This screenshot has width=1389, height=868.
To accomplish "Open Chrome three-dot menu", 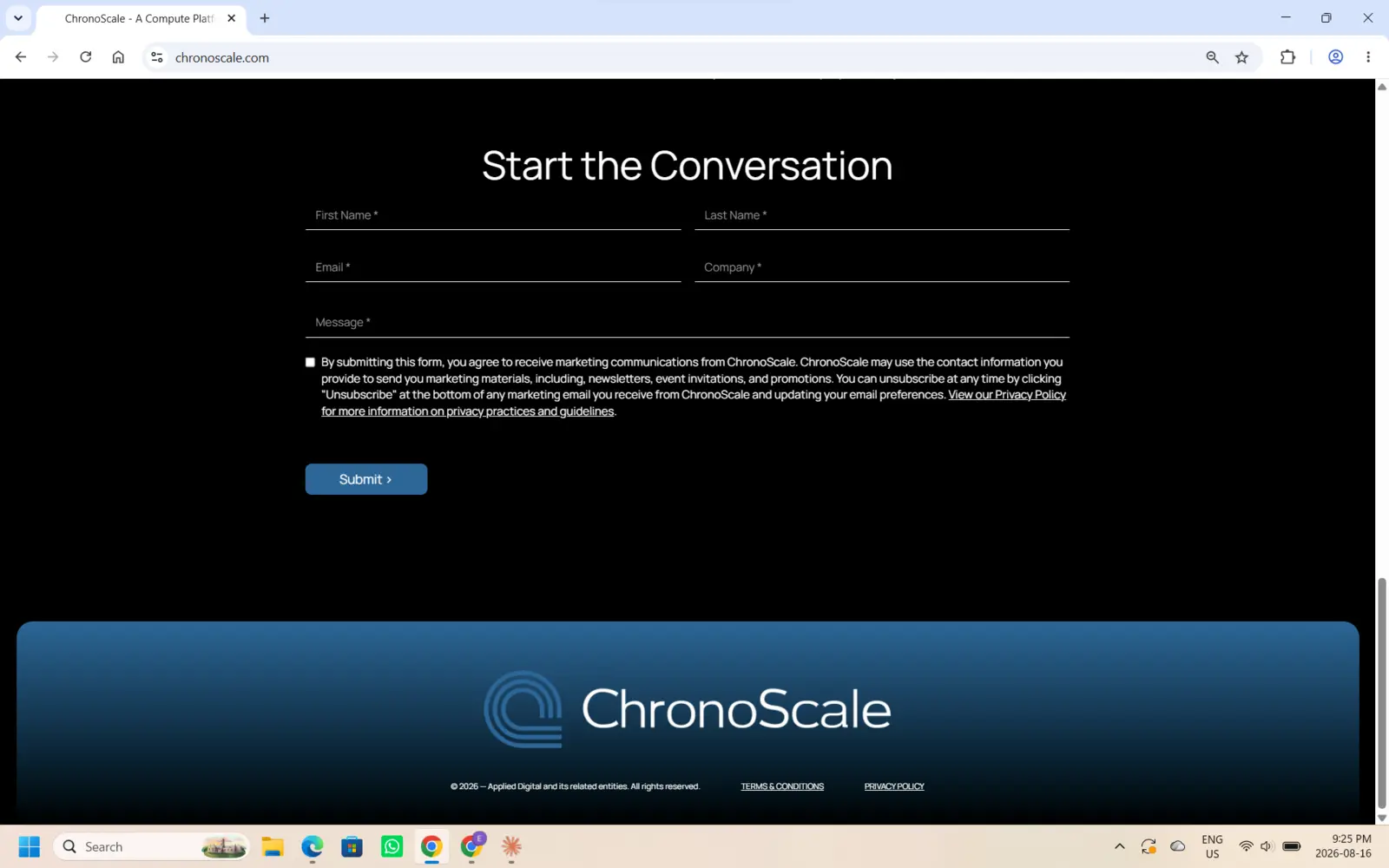I will pyautogui.click(x=1368, y=57).
